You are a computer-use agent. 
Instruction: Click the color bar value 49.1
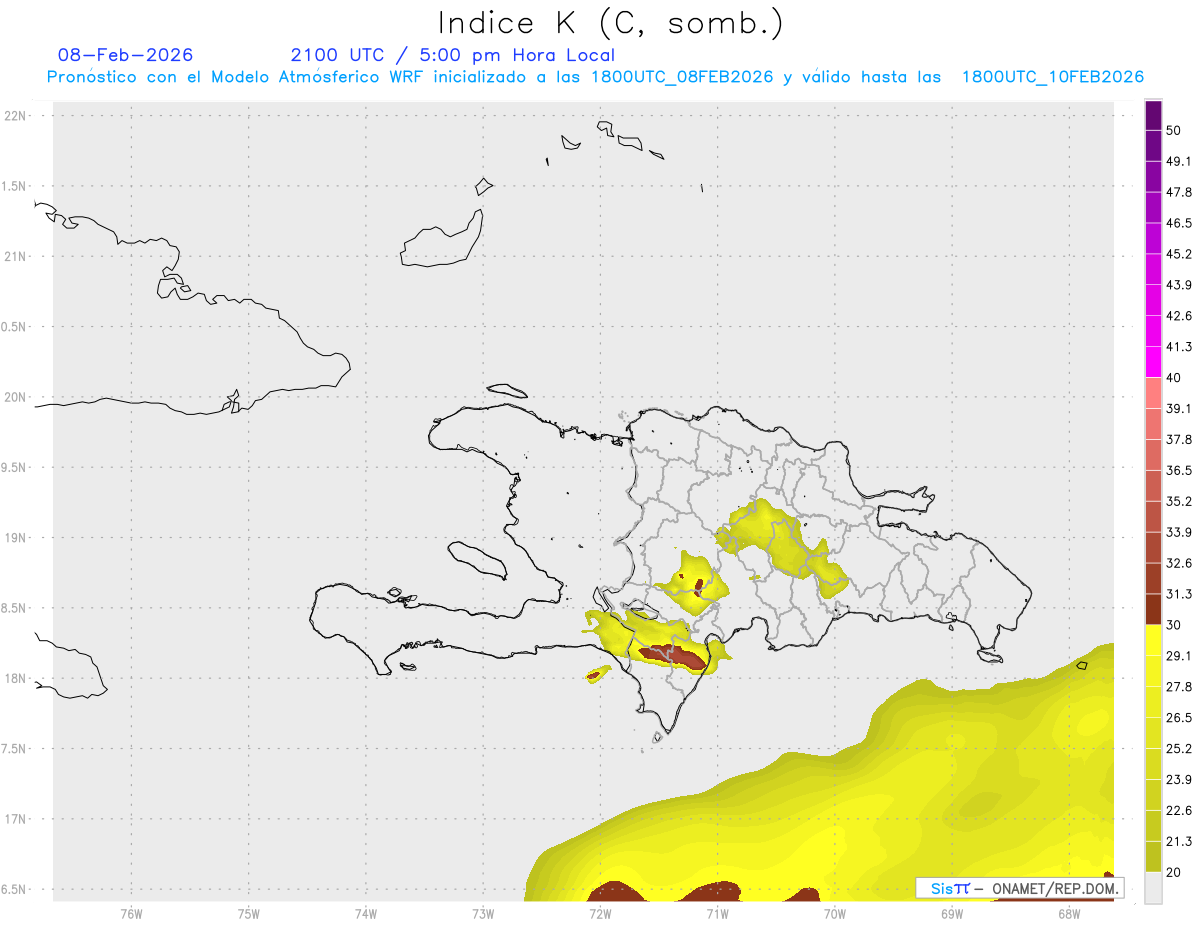pos(1178,161)
